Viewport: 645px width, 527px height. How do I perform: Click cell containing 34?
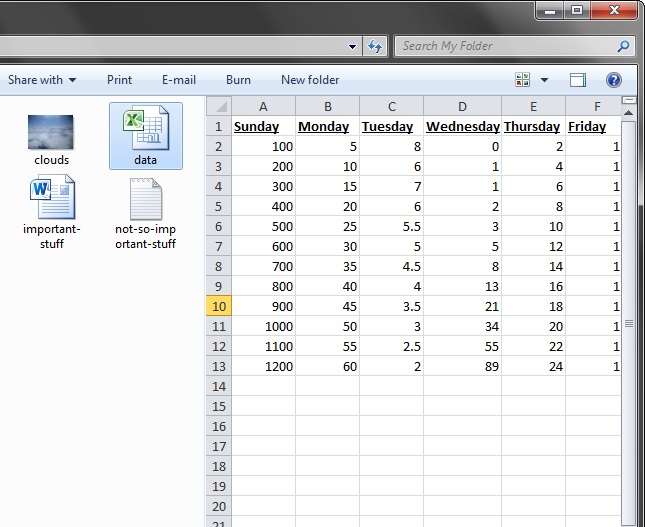(x=462, y=326)
